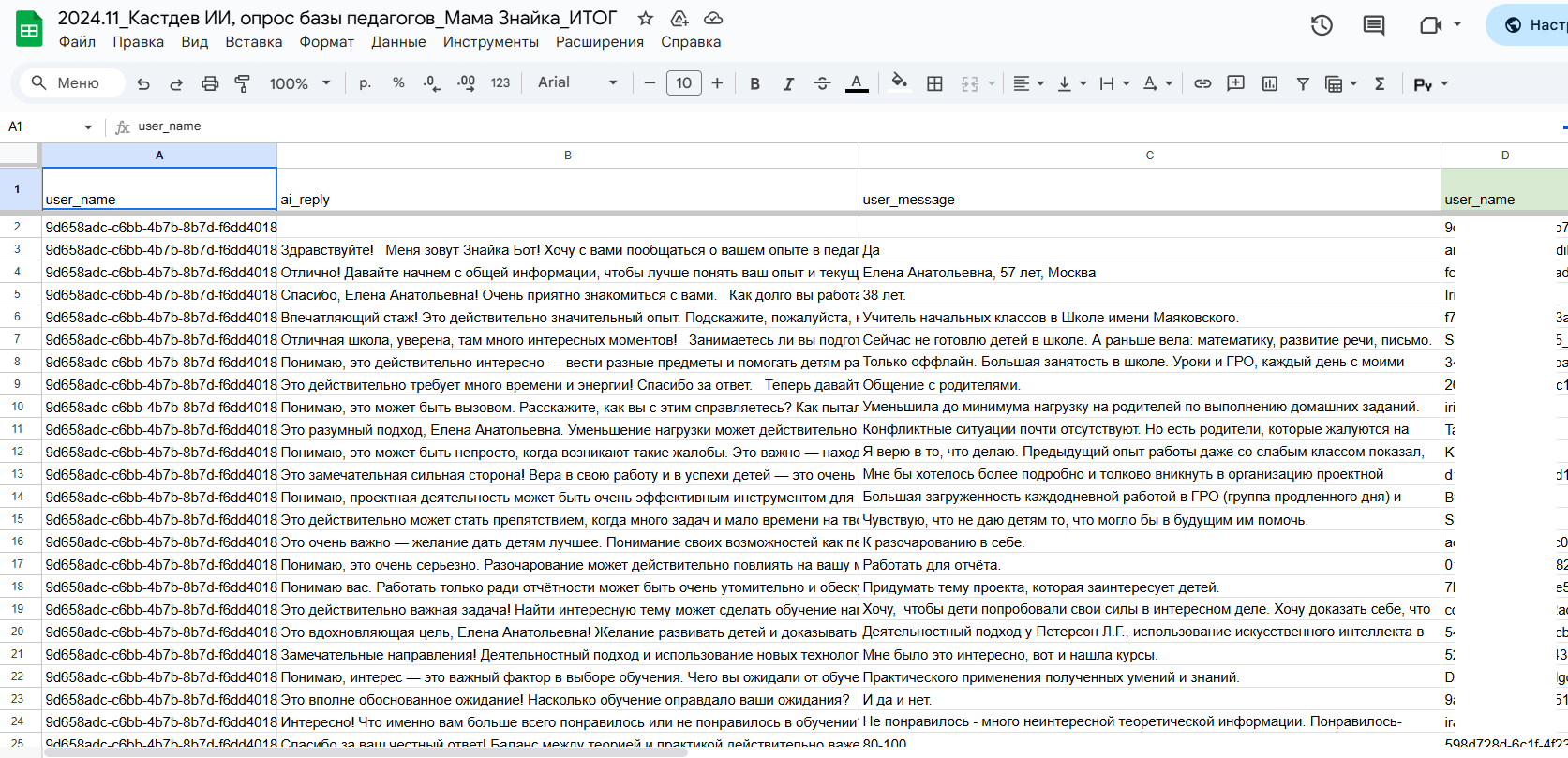1568x758 pixels.
Task: Redo the last action
Action: tap(176, 83)
